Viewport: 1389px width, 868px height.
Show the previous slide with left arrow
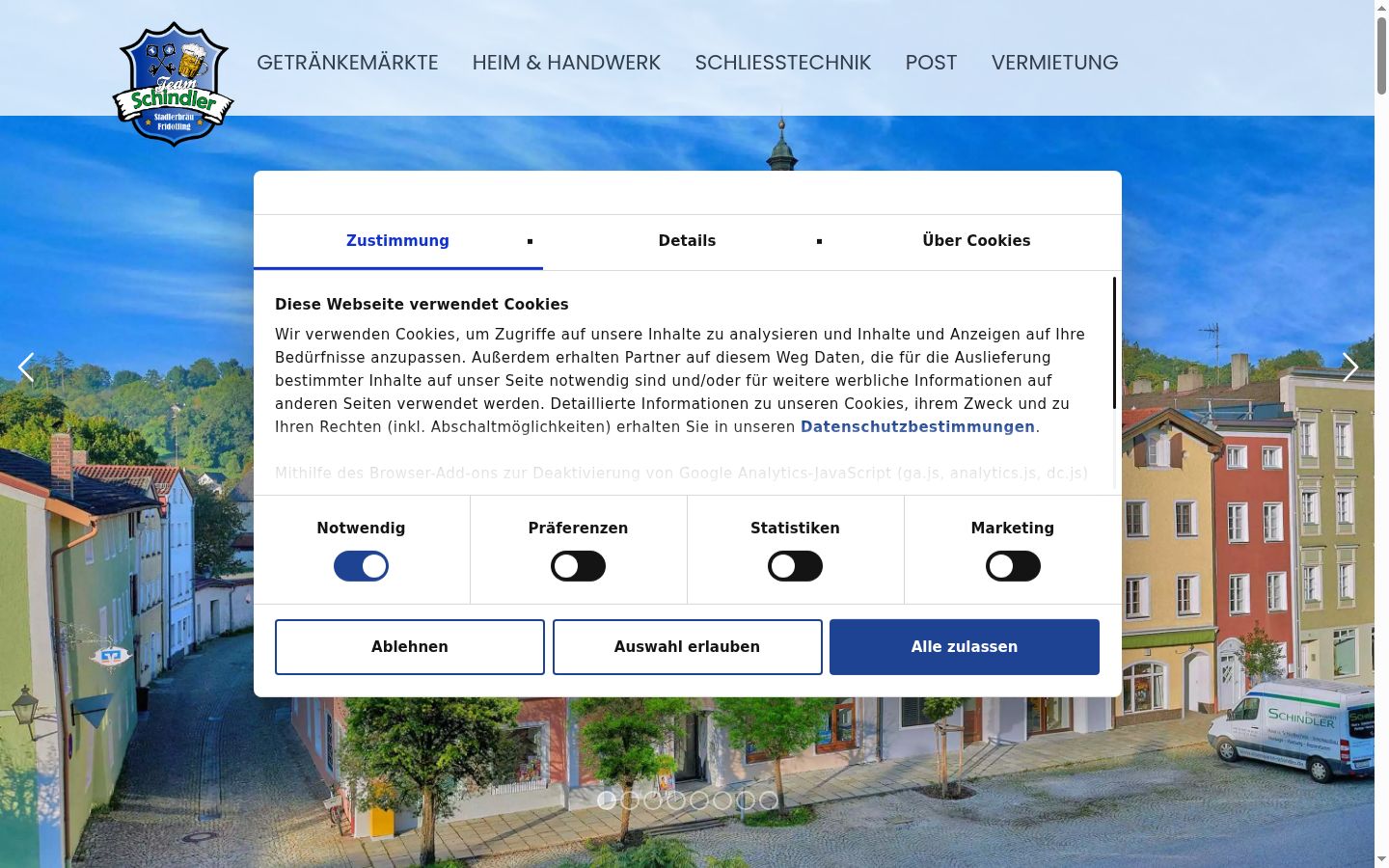pos(26,366)
